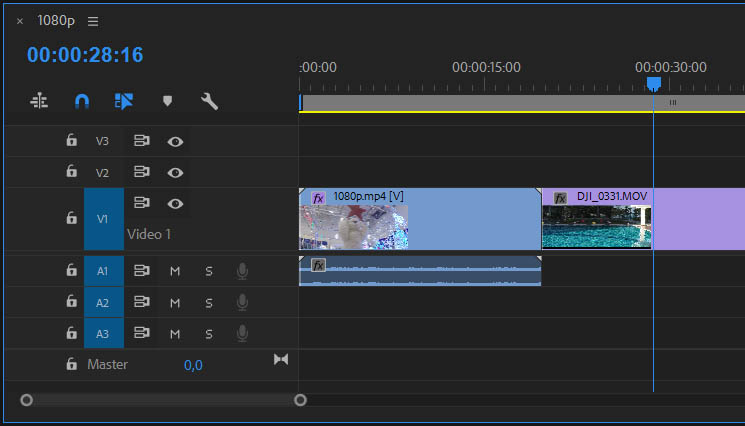The width and height of the screenshot is (745, 426).
Task: Click the Master track label
Action: pyautogui.click(x=107, y=364)
